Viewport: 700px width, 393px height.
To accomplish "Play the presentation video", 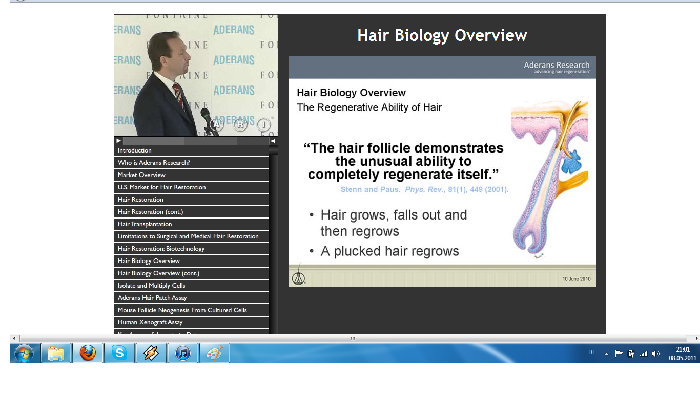I will [x=118, y=141].
